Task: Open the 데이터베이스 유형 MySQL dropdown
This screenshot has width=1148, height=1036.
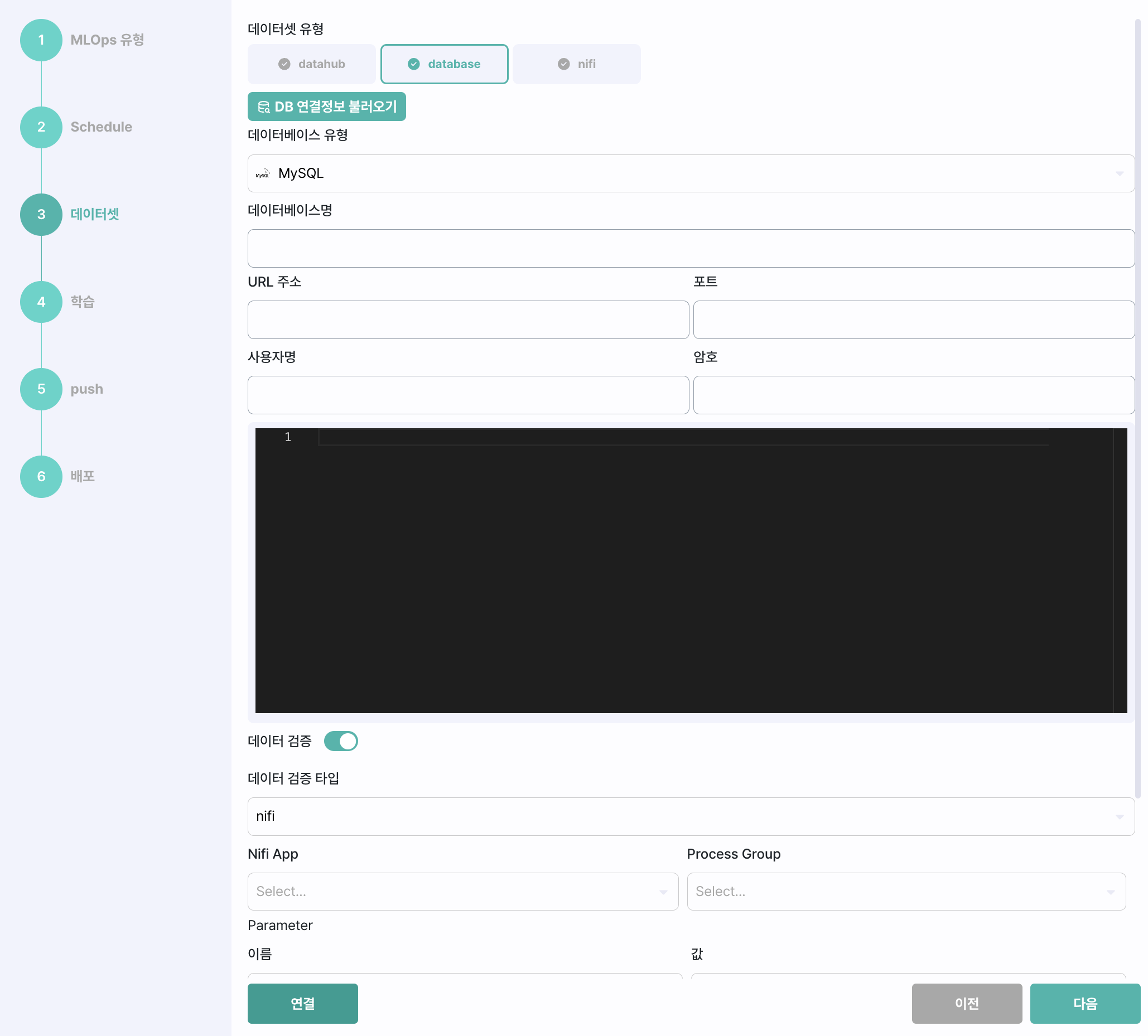Action: pos(690,173)
